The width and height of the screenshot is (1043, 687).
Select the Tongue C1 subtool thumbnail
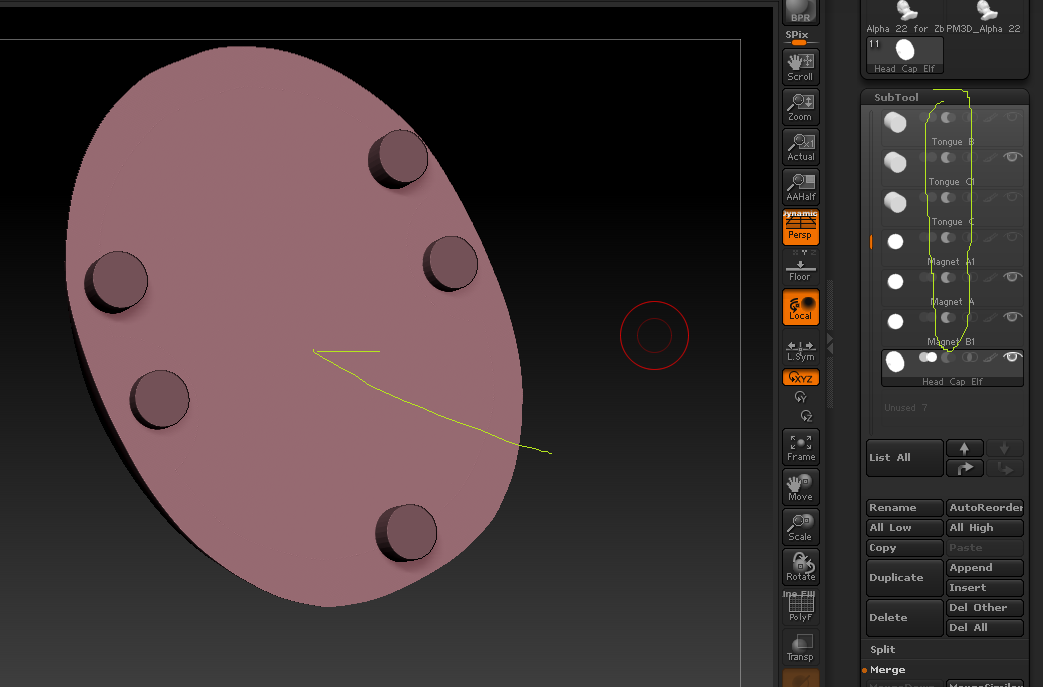coord(895,162)
